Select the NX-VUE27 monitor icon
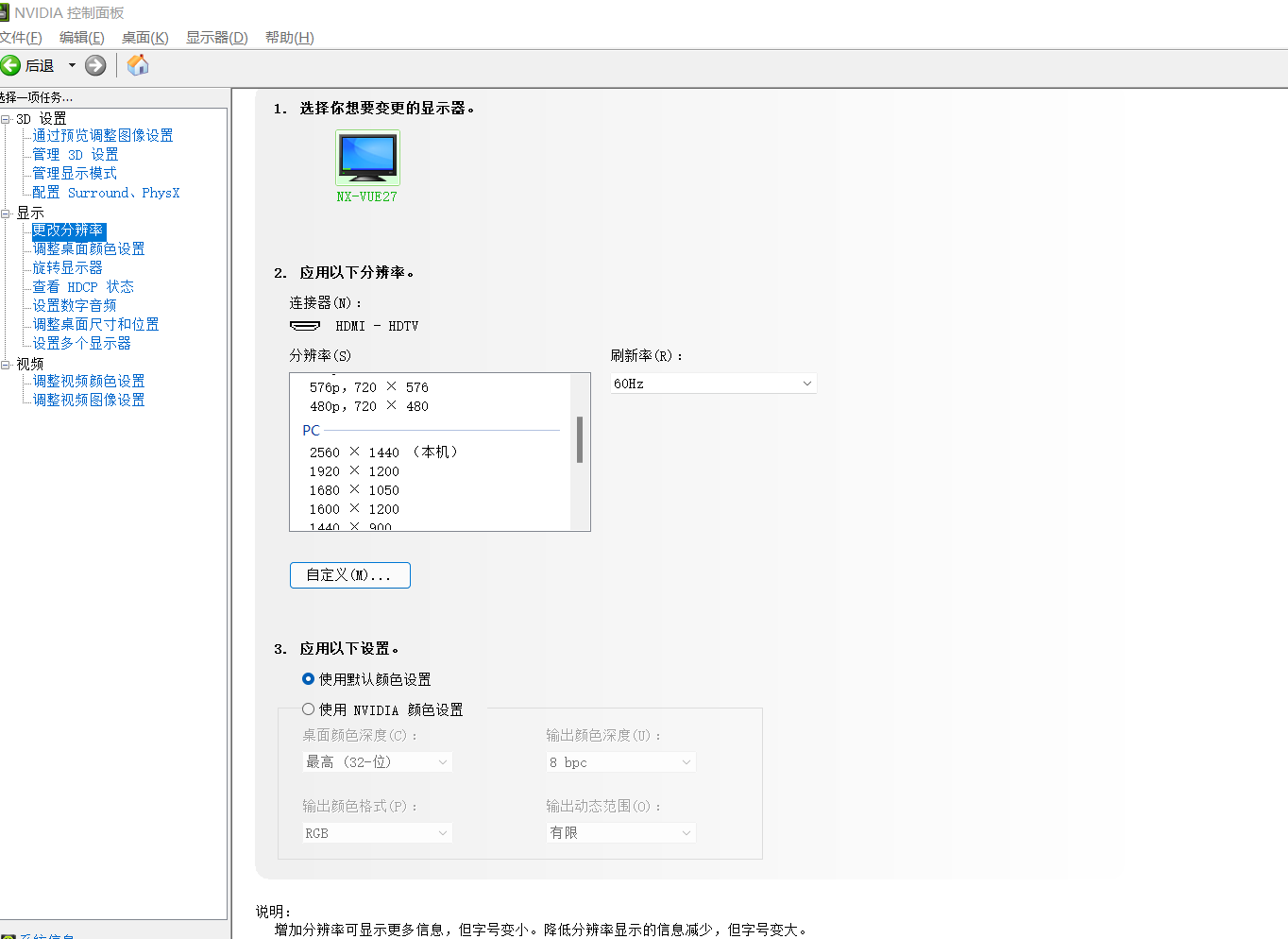Image resolution: width=1288 pixels, height=939 pixels. [367, 158]
